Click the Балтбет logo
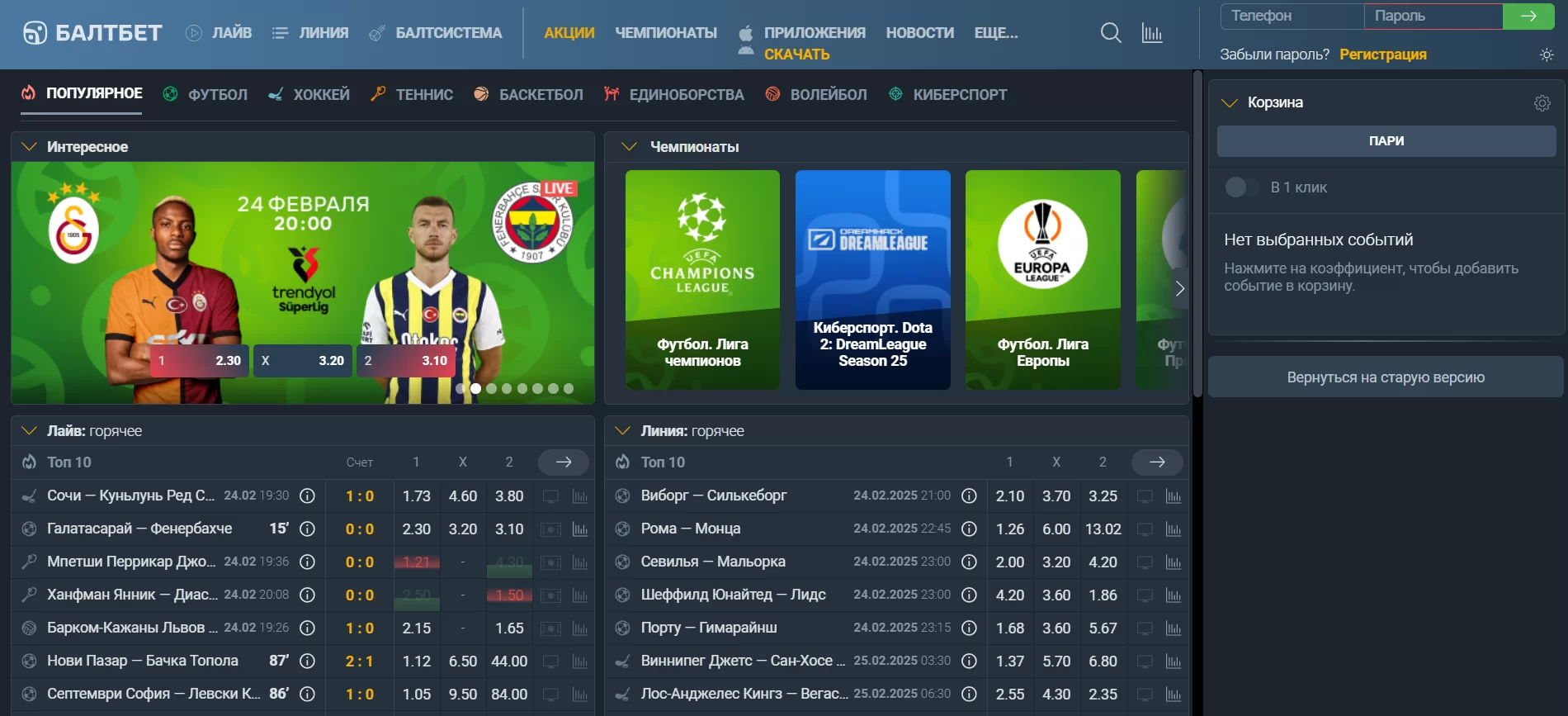Viewport: 1568px width, 716px height. (x=92, y=33)
